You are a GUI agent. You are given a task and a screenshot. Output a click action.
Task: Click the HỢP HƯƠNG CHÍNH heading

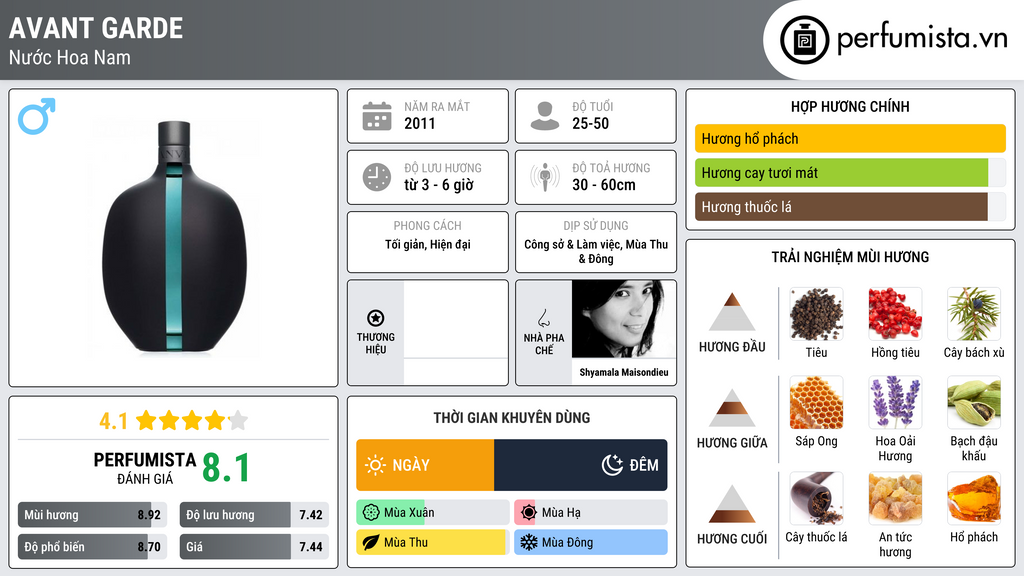pyautogui.click(x=850, y=106)
